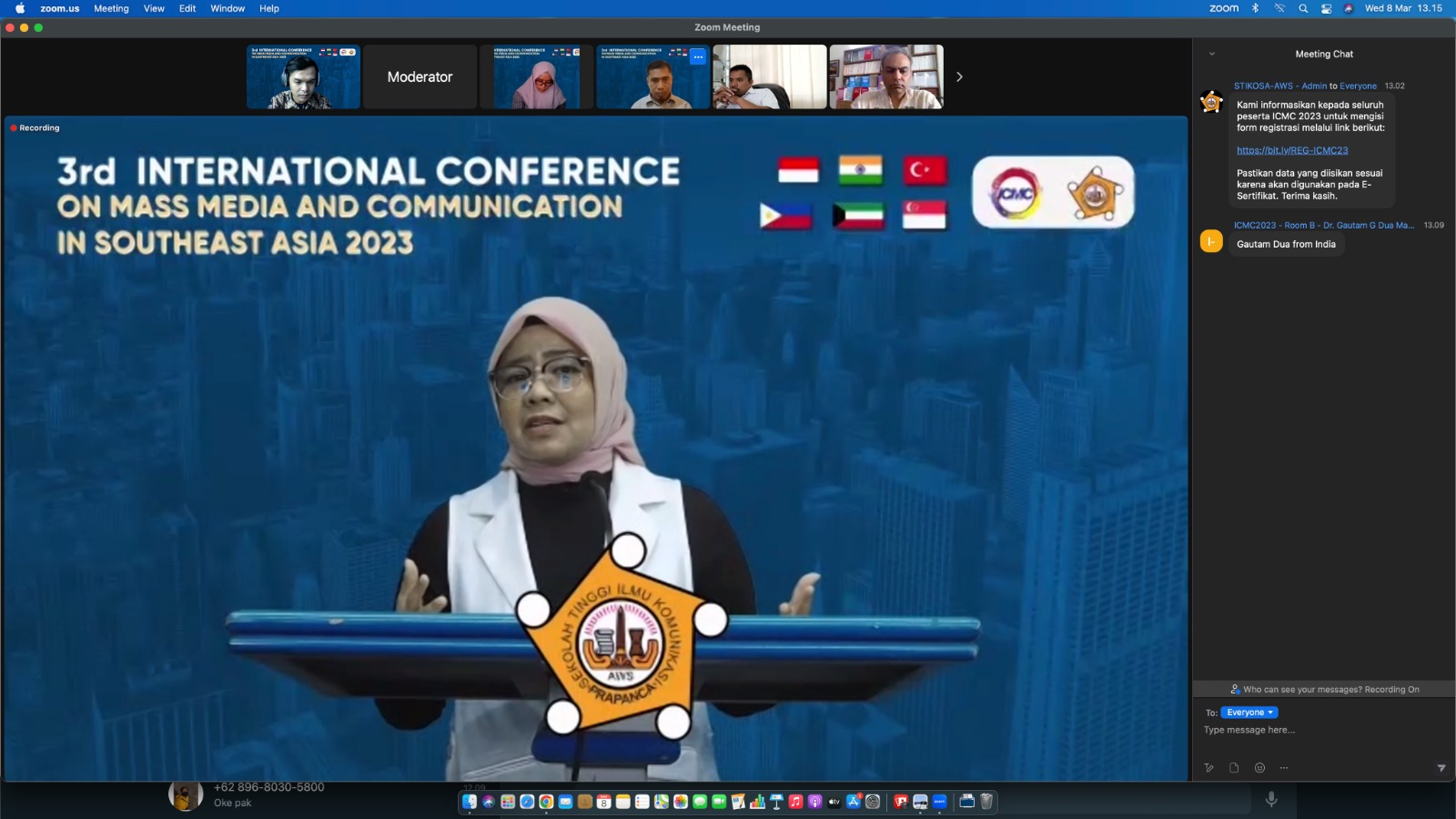Click 'Who can see your messages?' notice
Screen dimensions: 1456x819
(x=1324, y=690)
